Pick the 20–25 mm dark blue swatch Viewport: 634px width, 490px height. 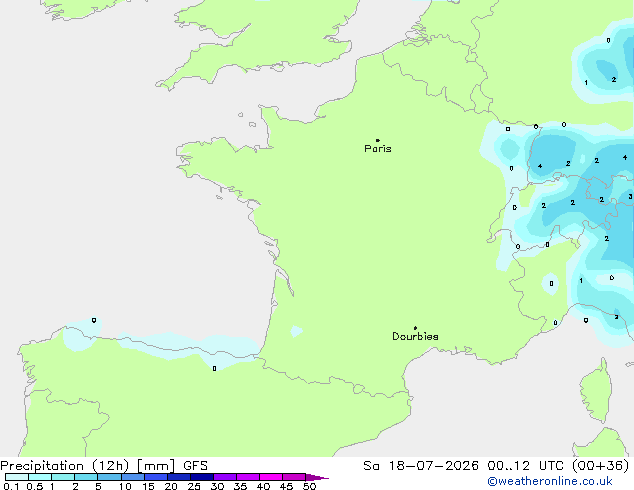pos(179,477)
